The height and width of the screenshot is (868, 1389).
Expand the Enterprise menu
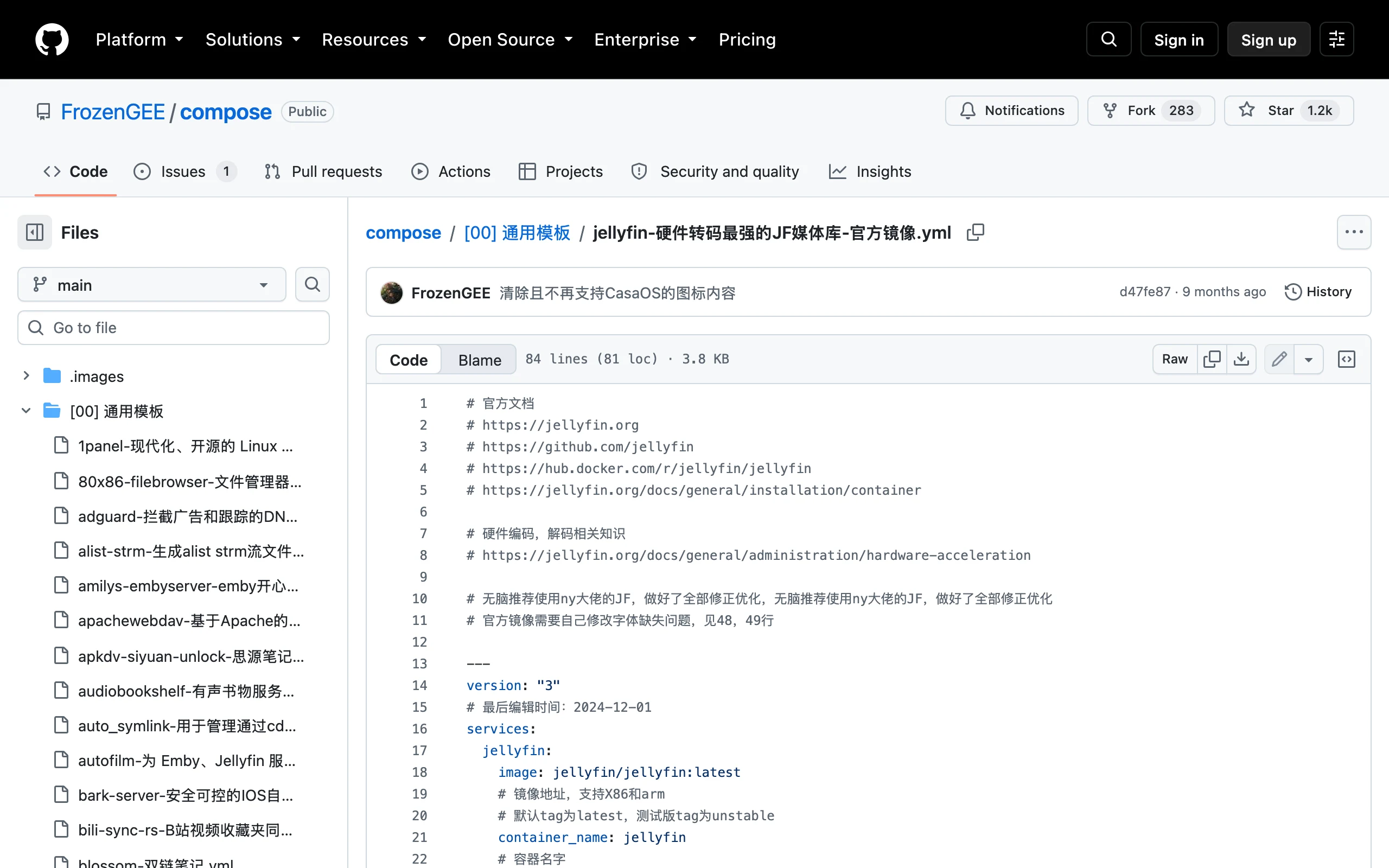coord(646,39)
